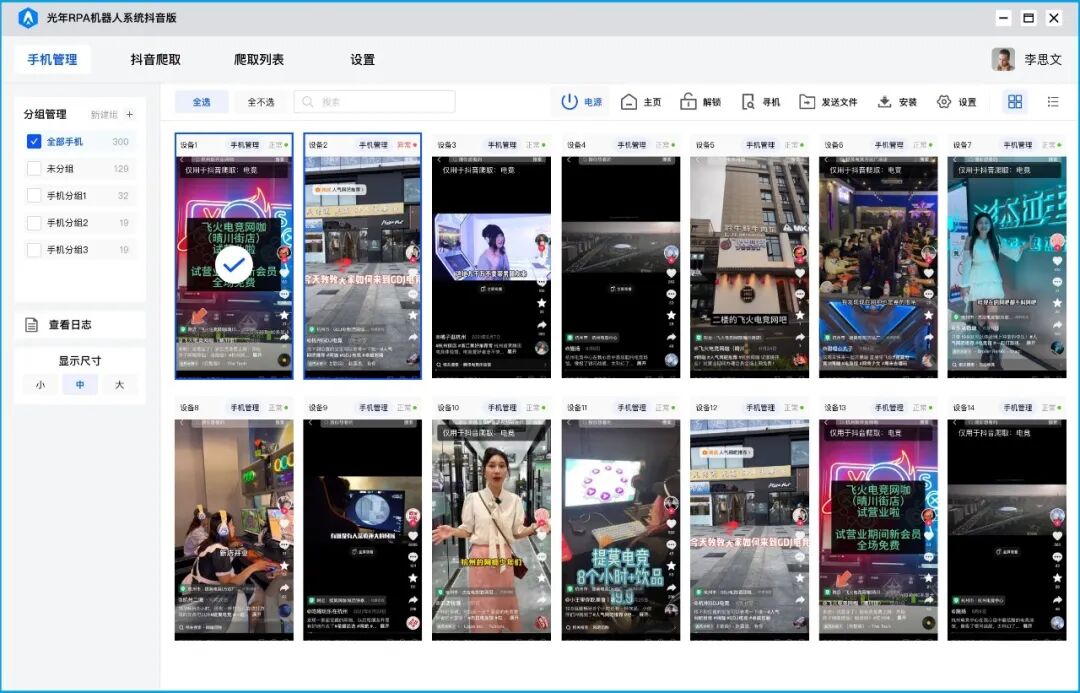Click the home (主页) toolbar icon
Viewport: 1080px width, 693px height.
pos(629,102)
